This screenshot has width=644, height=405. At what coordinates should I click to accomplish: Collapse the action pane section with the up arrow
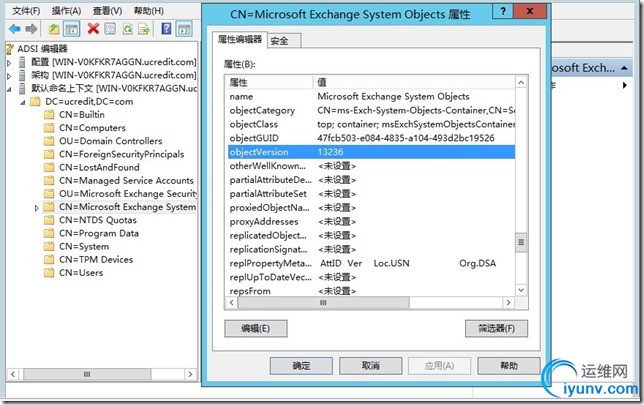point(624,68)
